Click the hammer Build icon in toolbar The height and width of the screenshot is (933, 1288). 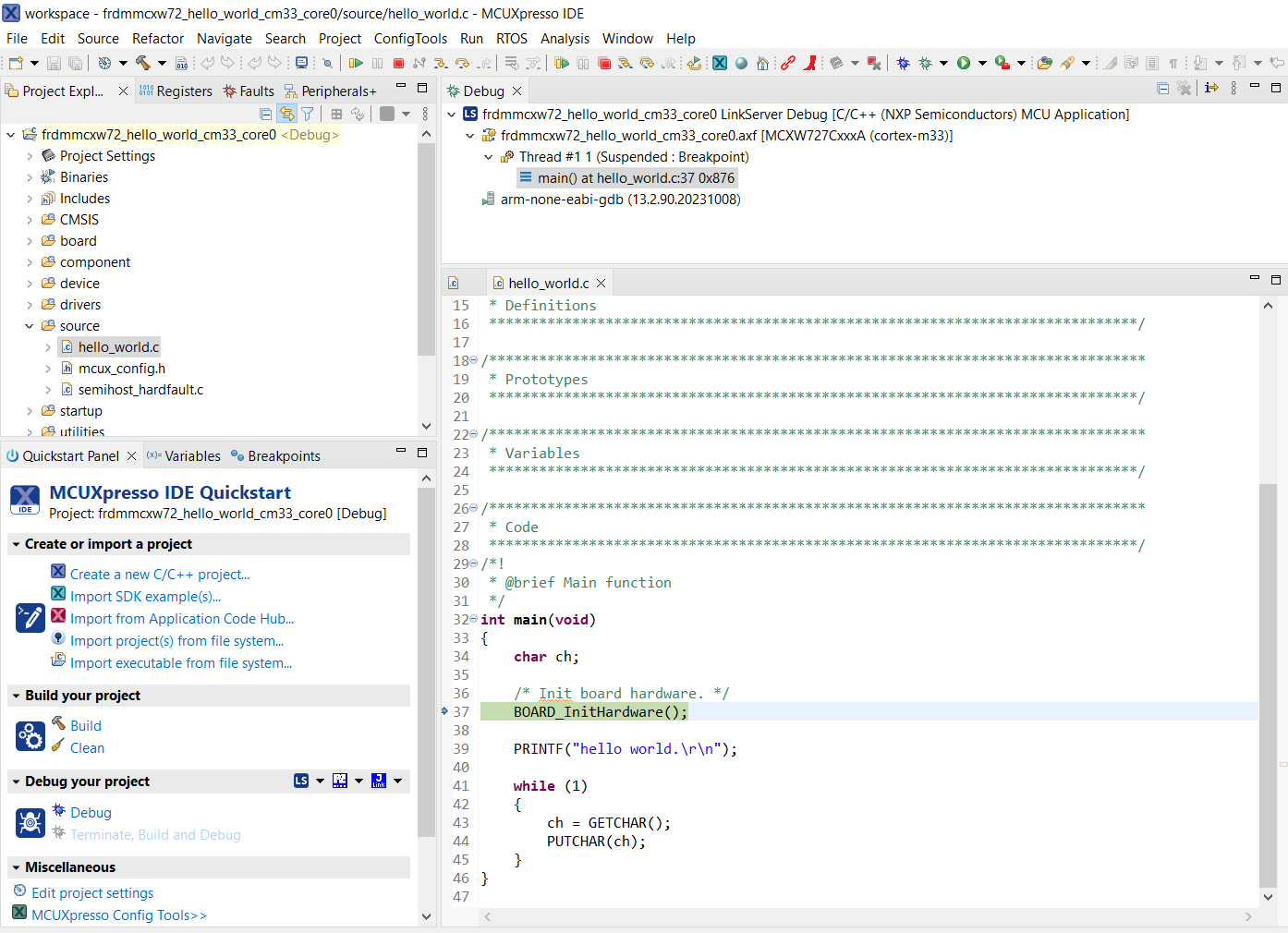pos(142,63)
